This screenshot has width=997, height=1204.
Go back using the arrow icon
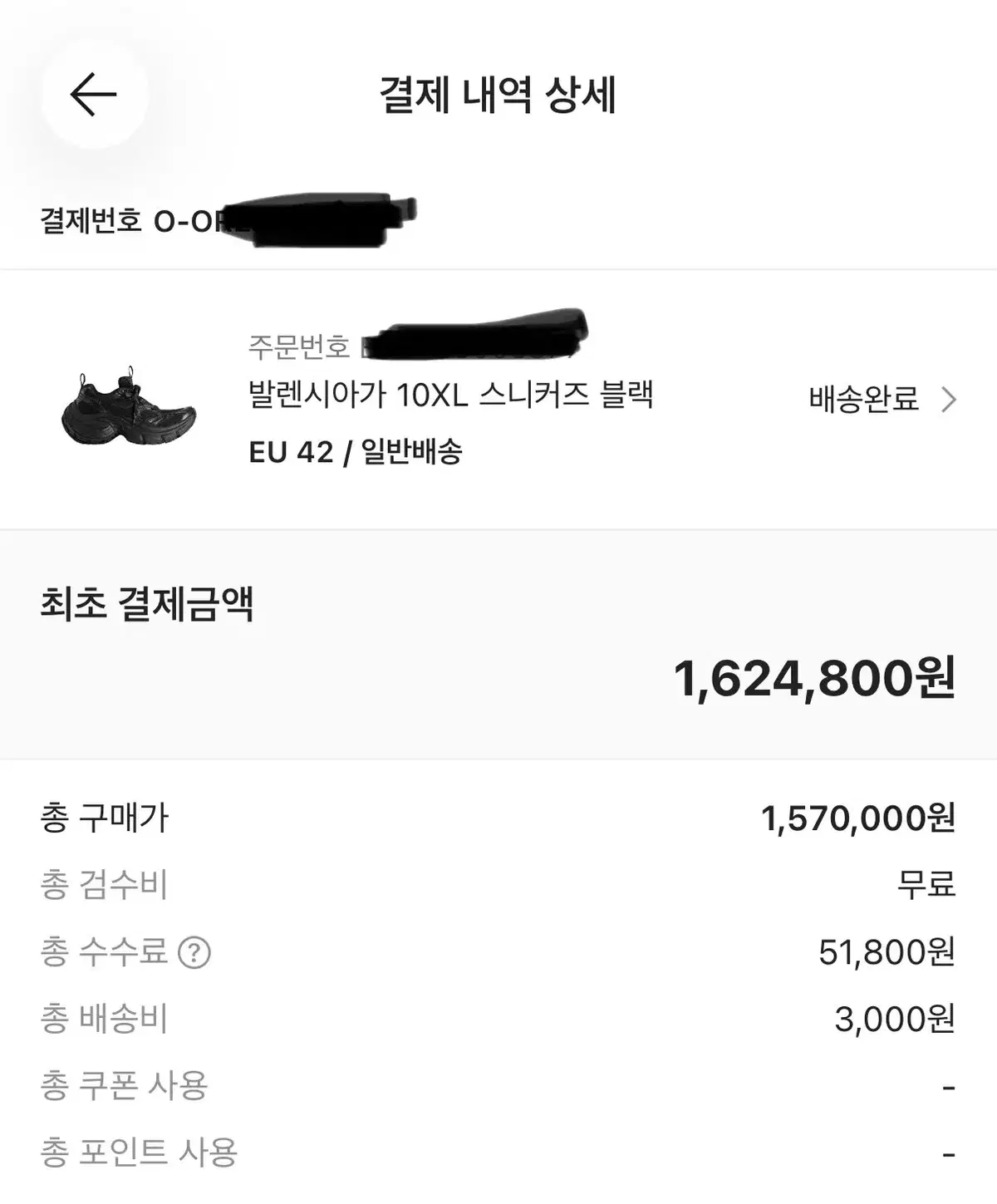click(x=93, y=94)
